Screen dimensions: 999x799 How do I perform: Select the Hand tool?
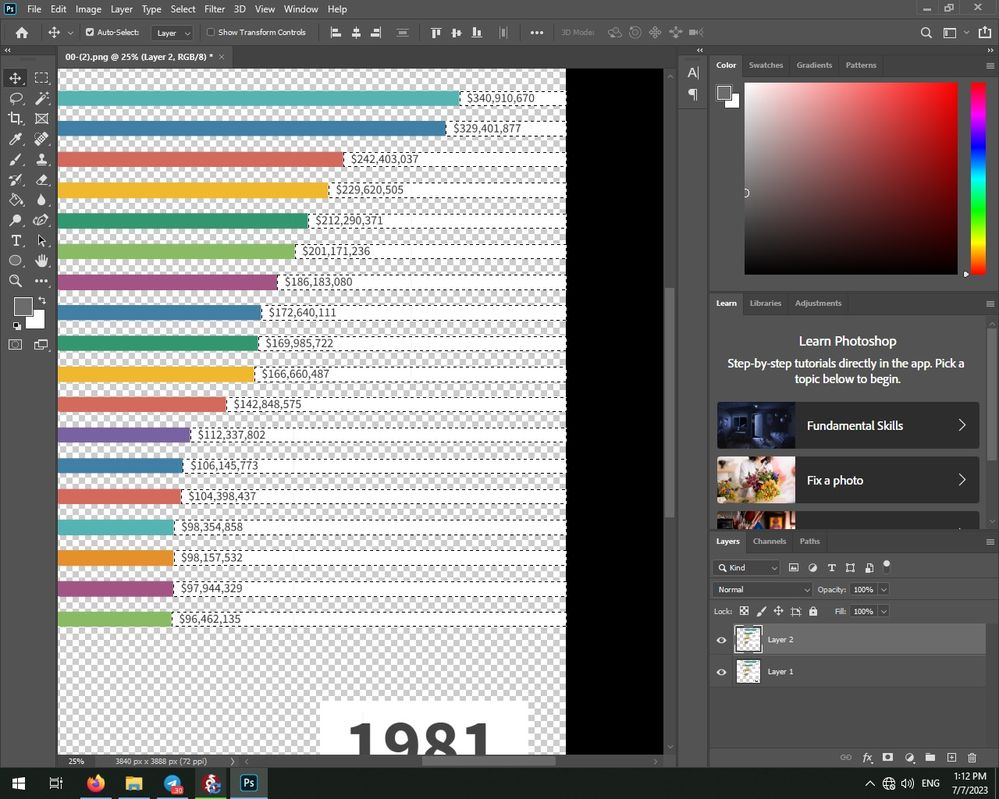[42, 261]
